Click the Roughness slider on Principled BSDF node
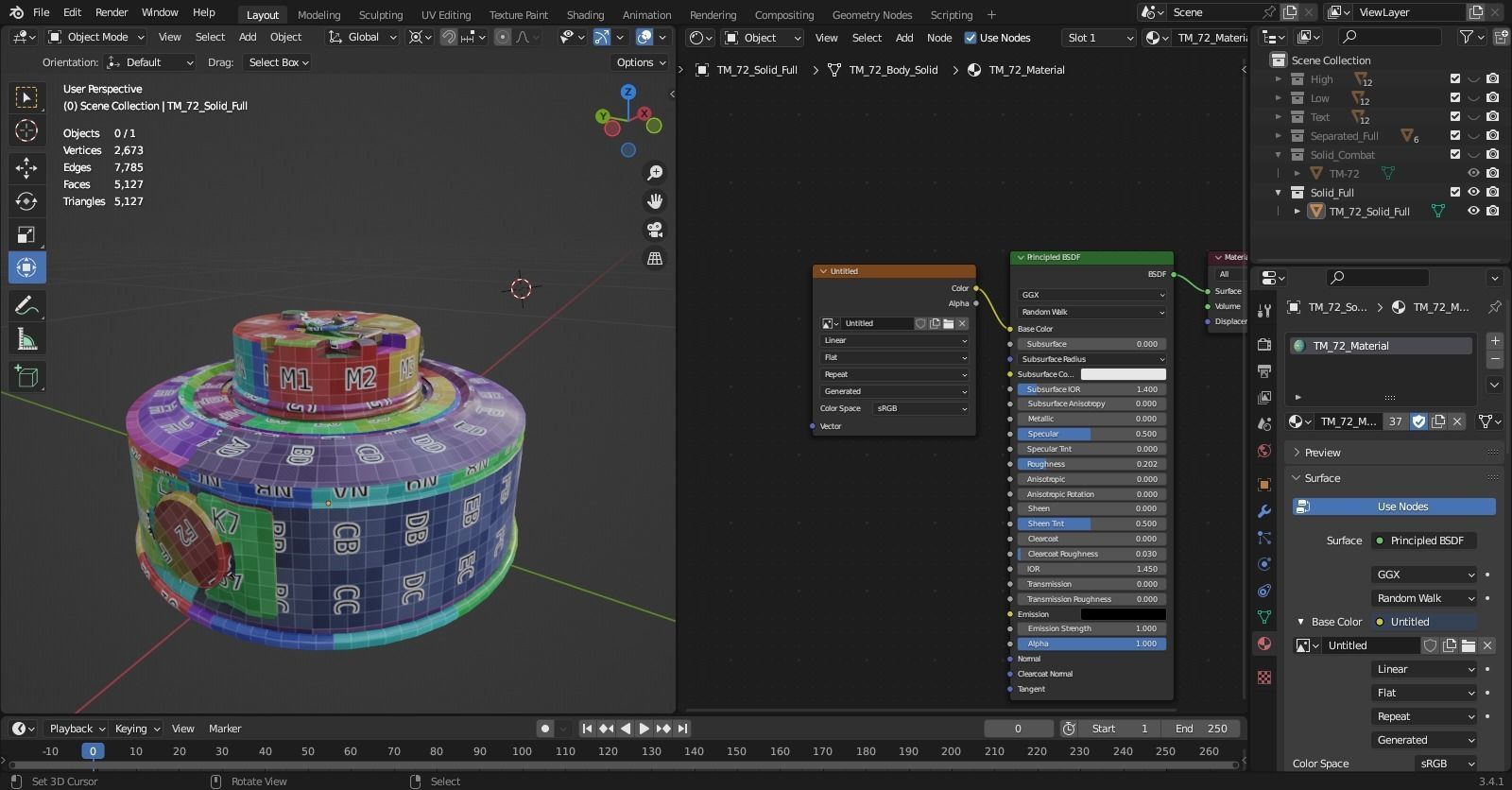The image size is (1512, 790). point(1091,464)
